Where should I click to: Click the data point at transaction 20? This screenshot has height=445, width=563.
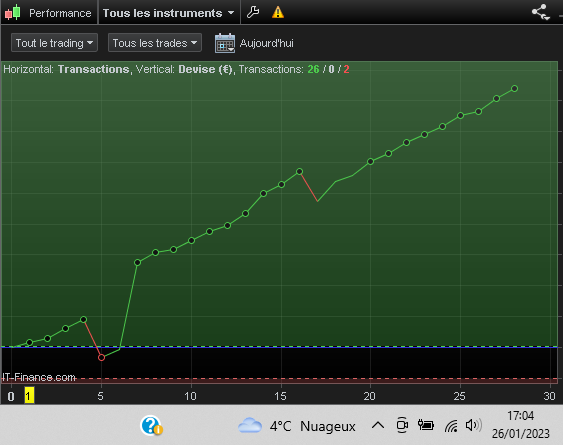(371, 162)
